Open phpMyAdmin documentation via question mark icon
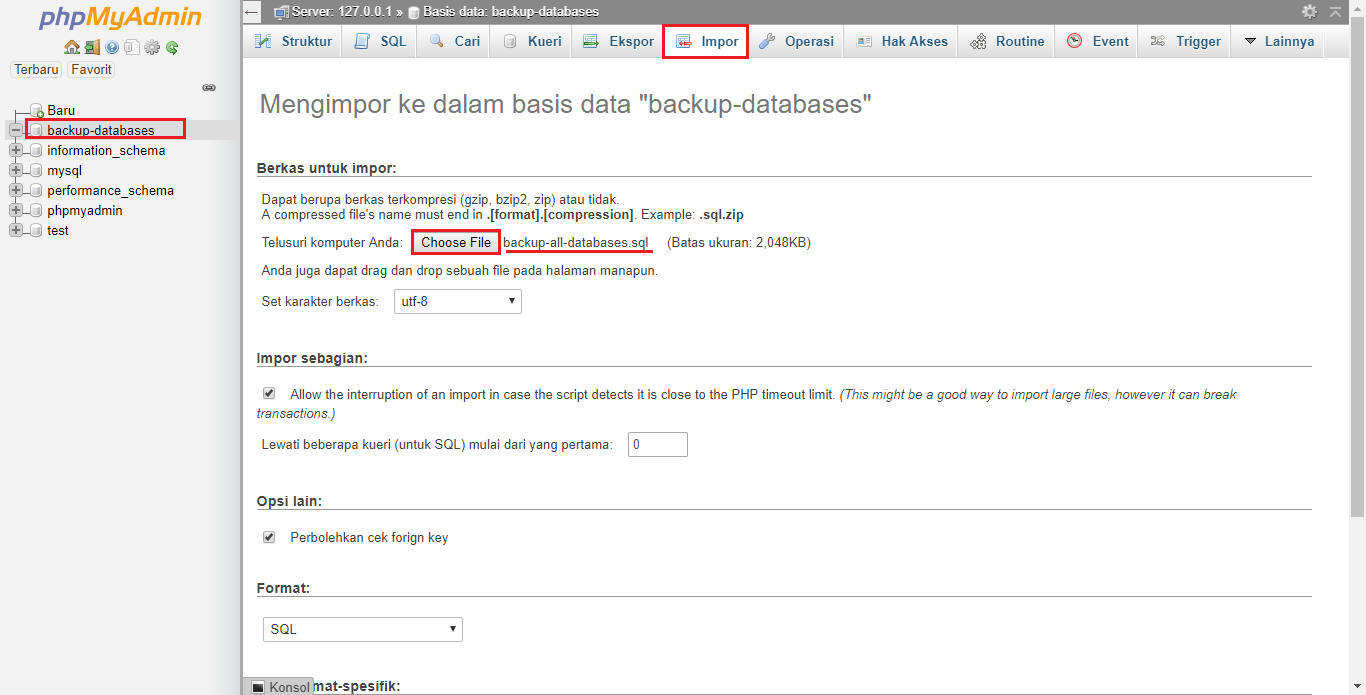The image size is (1366, 695). 111,46
